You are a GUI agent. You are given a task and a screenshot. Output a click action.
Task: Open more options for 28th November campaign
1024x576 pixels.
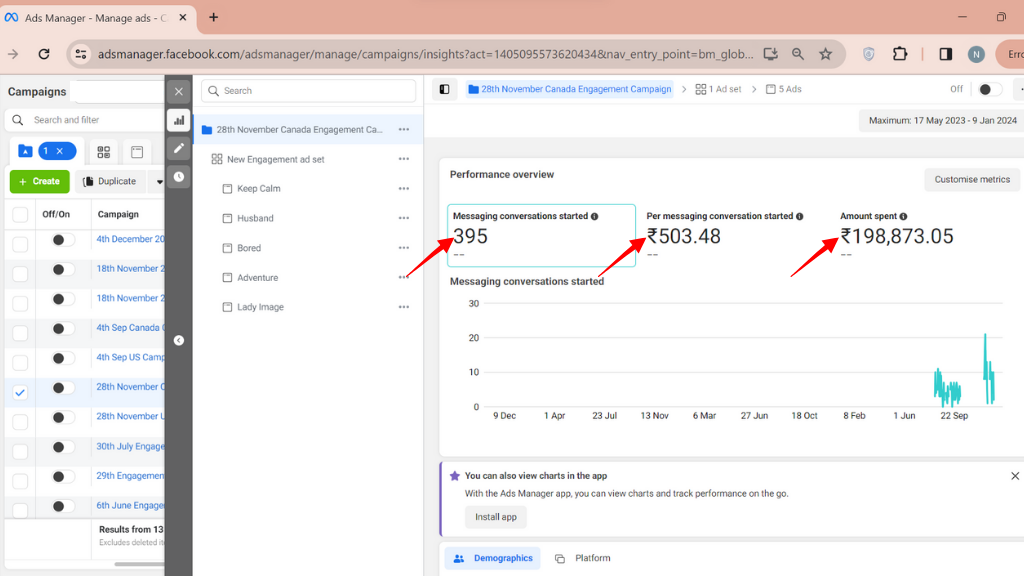404,129
